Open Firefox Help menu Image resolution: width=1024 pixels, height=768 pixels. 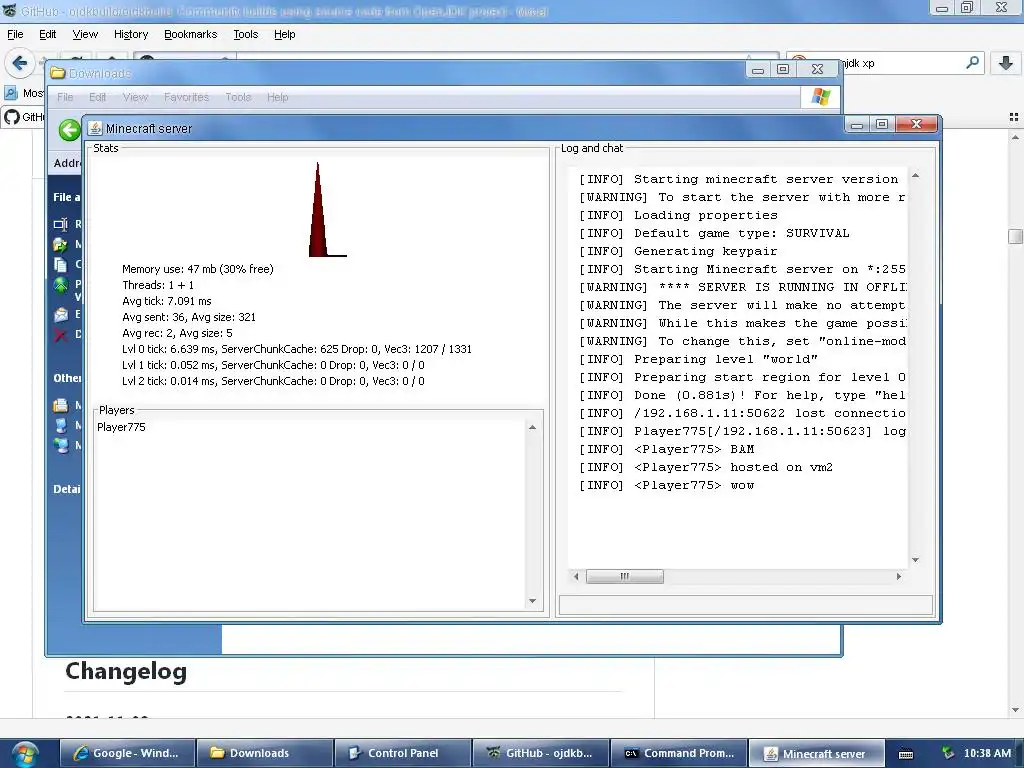pos(284,34)
